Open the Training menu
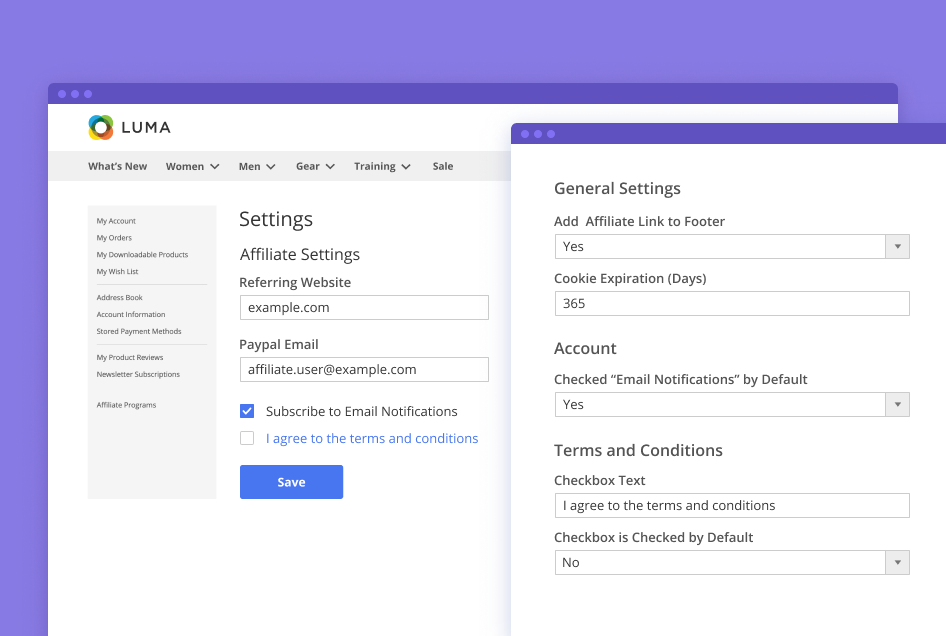946x636 pixels. pyautogui.click(x=382, y=167)
